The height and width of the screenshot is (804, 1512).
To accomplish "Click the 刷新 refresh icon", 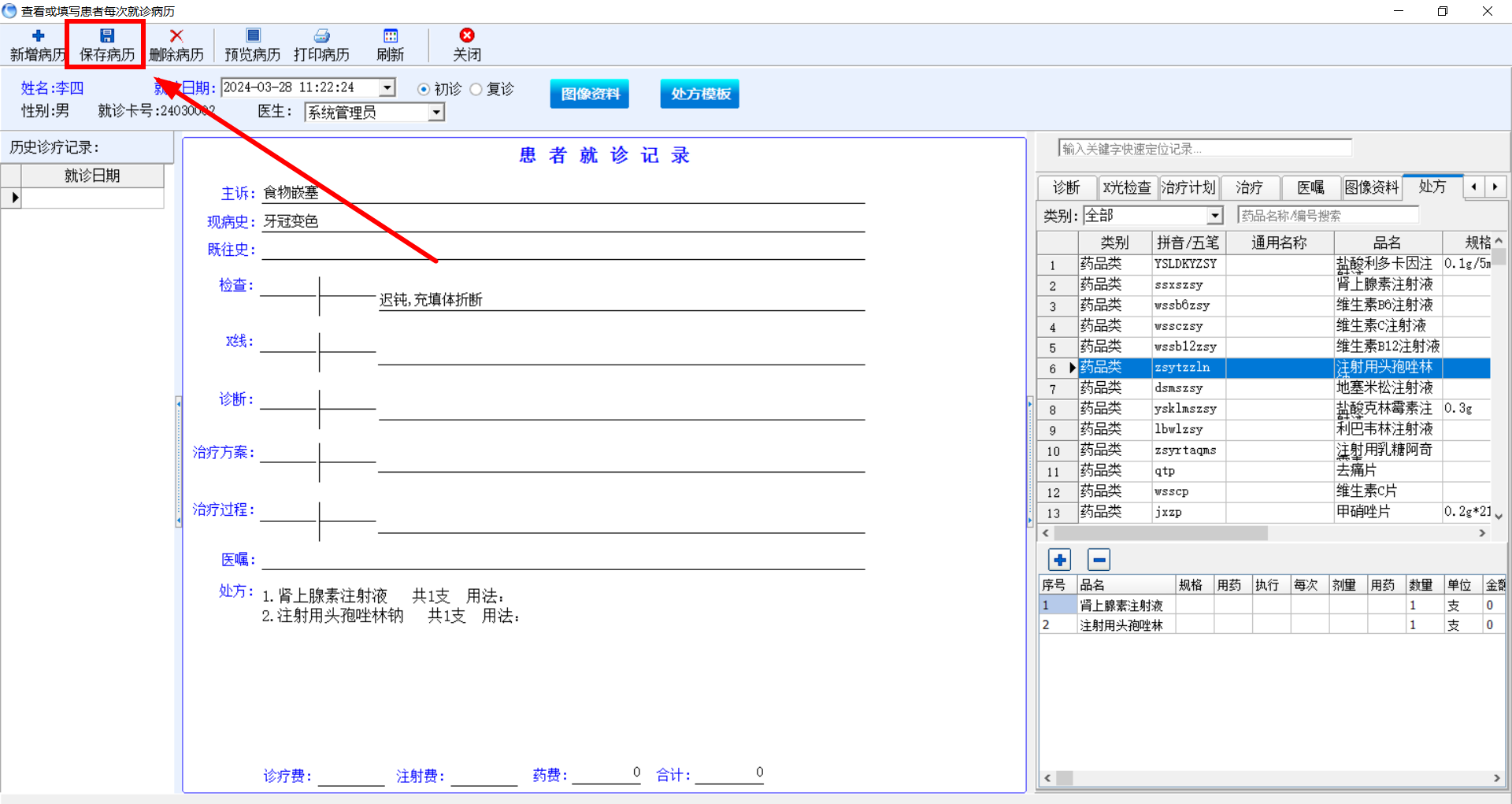I will [x=391, y=35].
